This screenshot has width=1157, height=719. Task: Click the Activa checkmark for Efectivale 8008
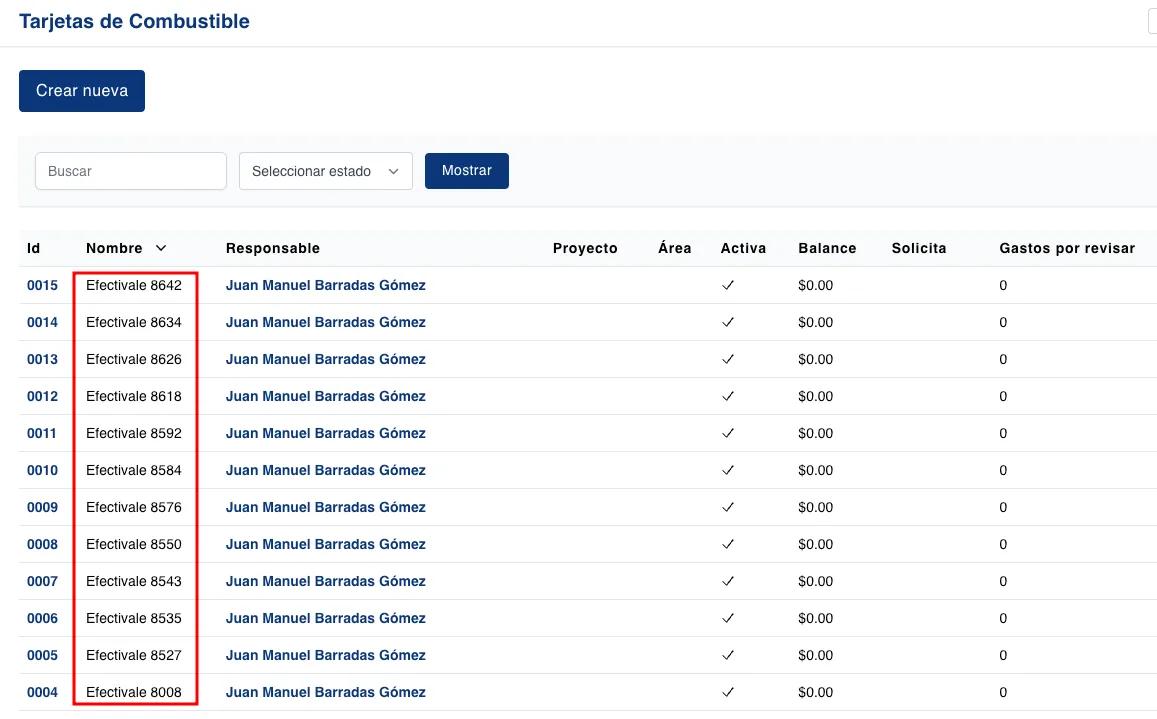point(728,692)
